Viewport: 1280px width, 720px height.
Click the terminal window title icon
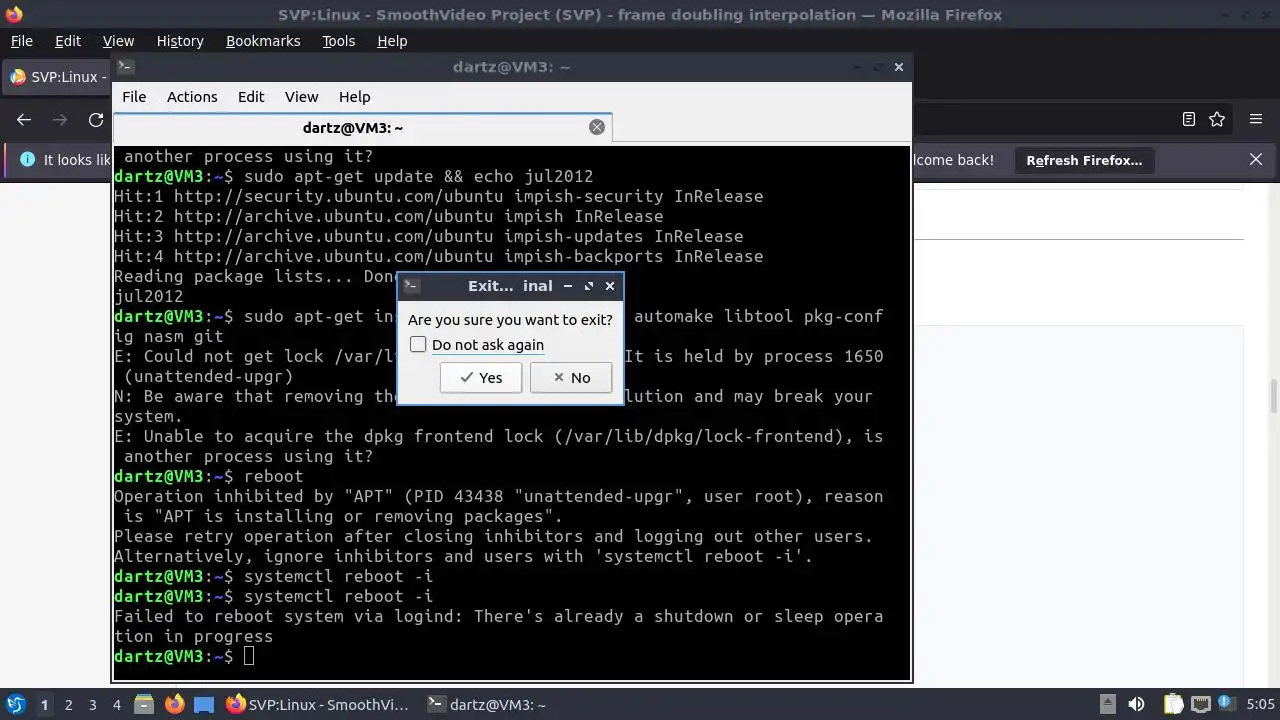(125, 67)
